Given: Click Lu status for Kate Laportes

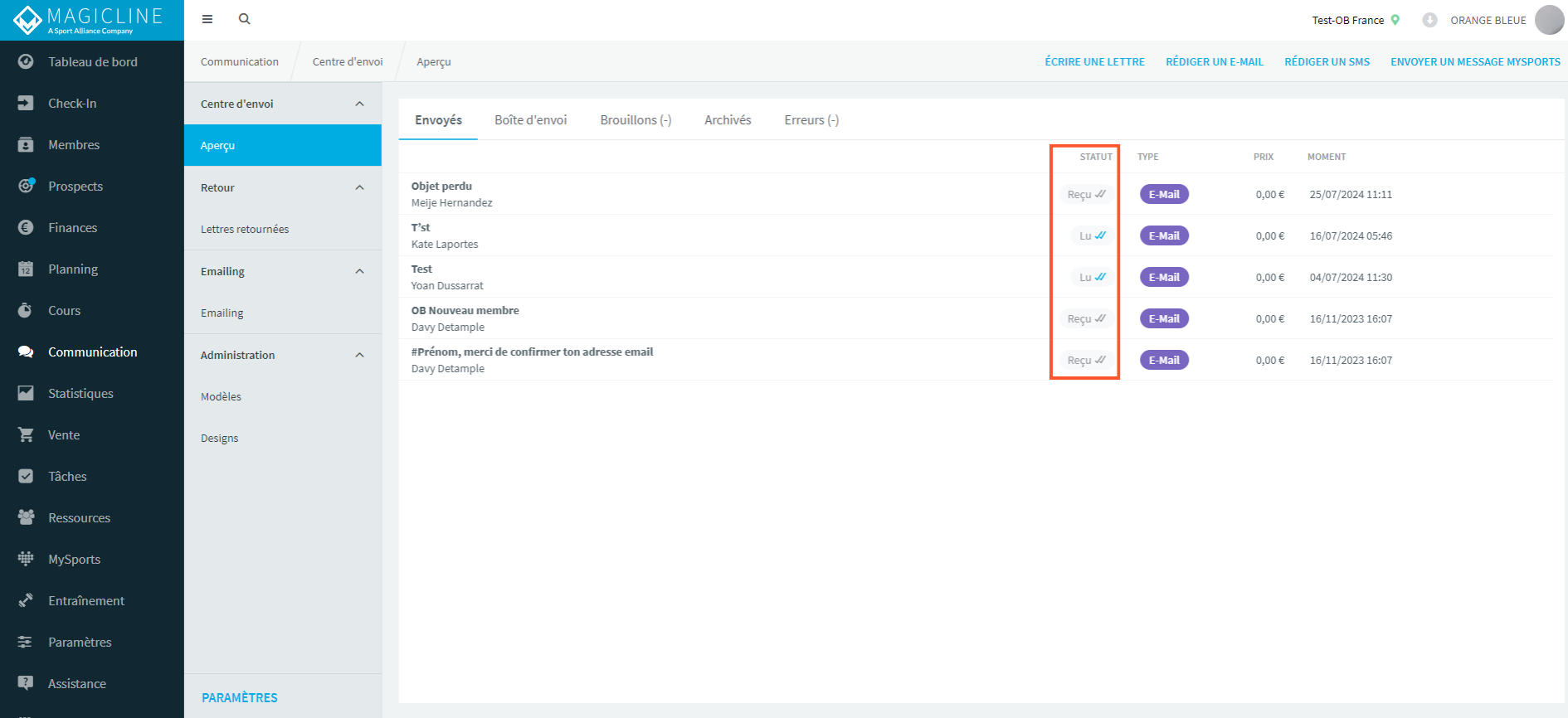Looking at the screenshot, I should (x=1092, y=235).
